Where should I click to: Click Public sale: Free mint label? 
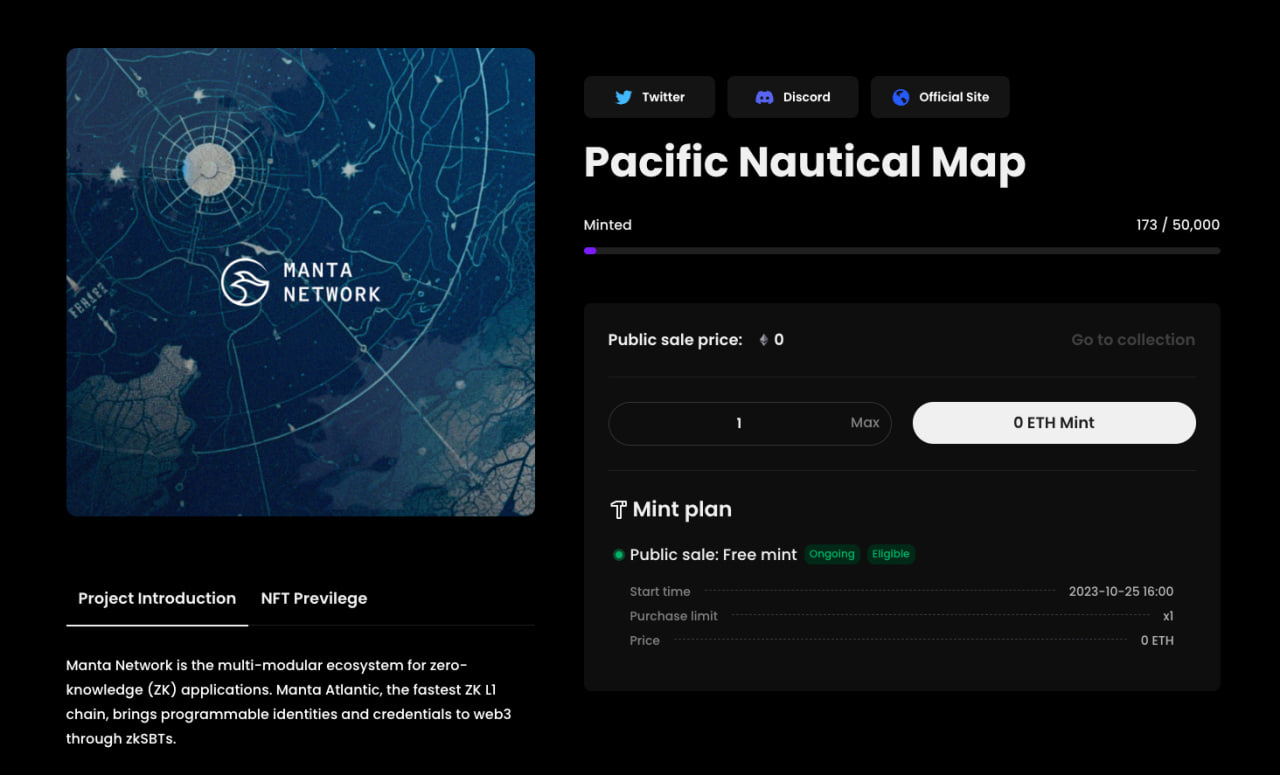[713, 555]
